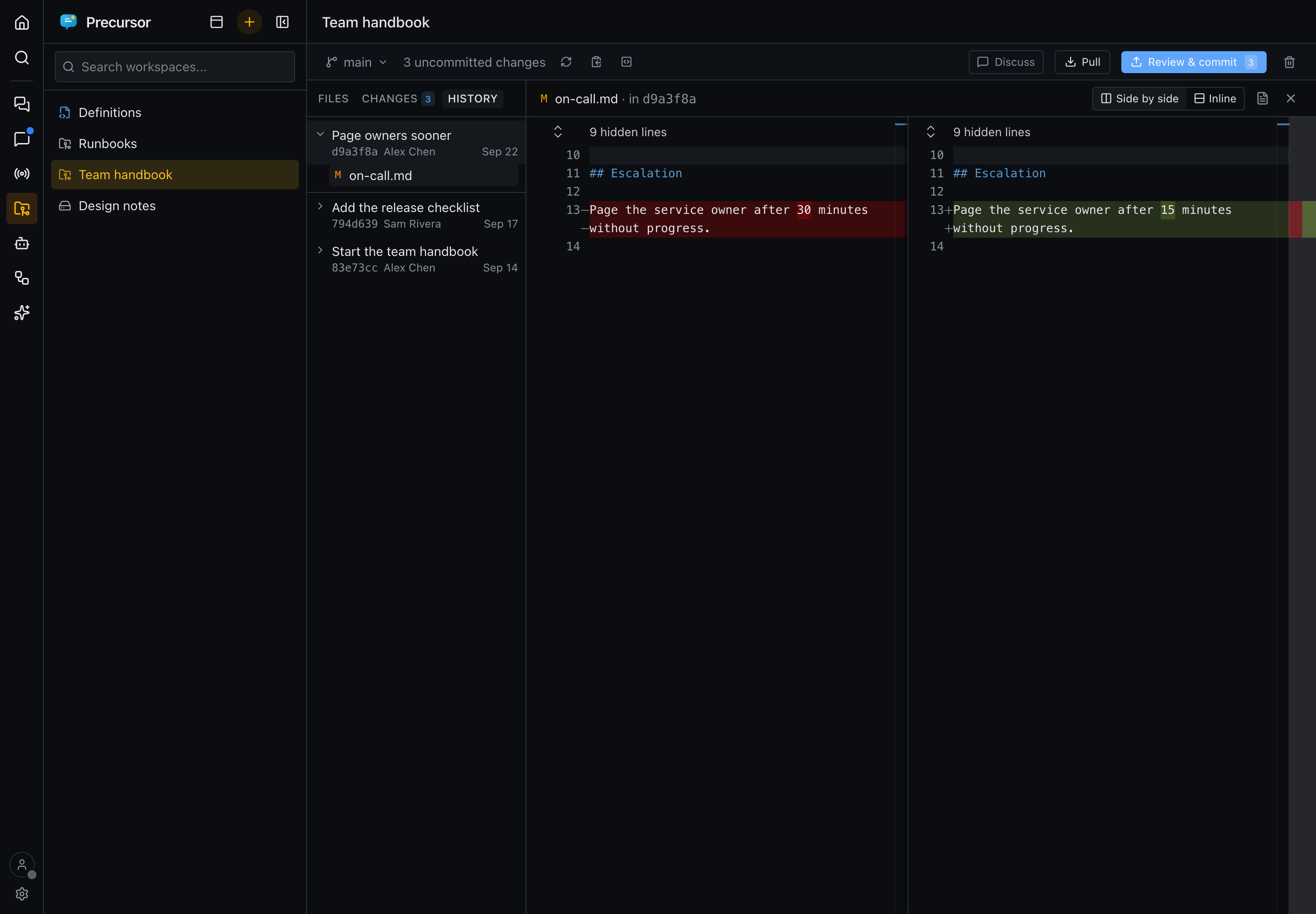
Task: Open the FILES tab
Action: point(333,99)
